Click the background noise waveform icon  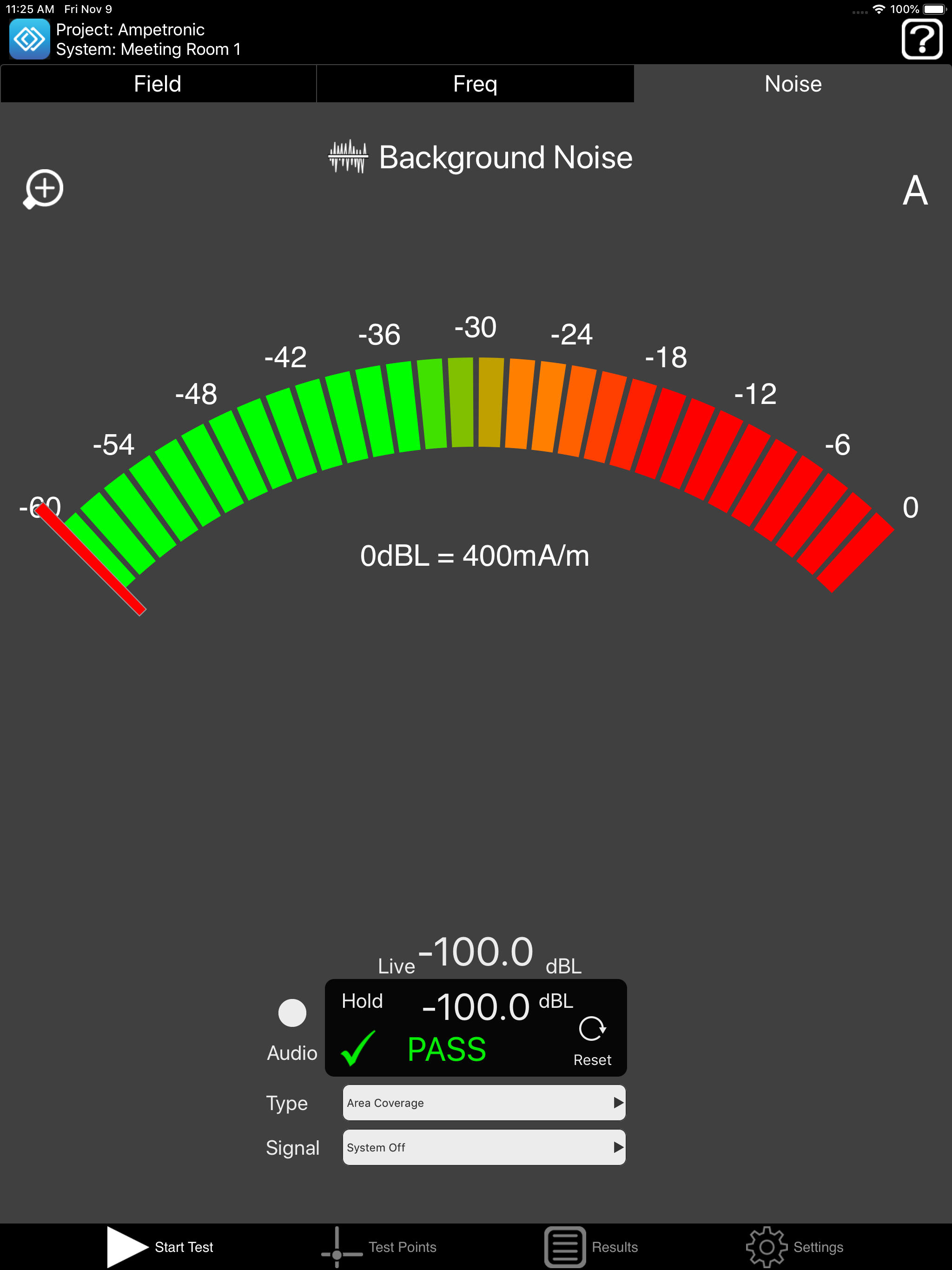pyautogui.click(x=348, y=156)
